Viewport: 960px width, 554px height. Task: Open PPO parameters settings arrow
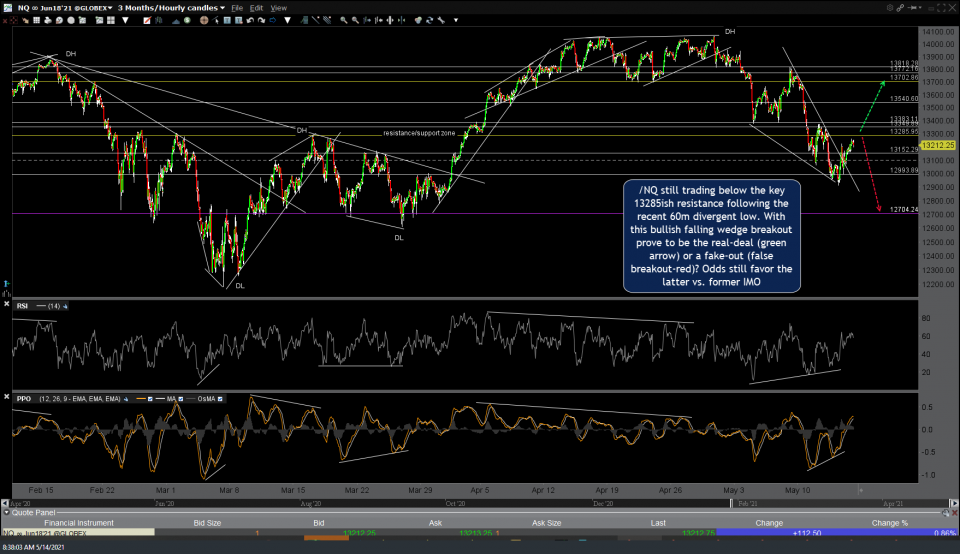[x=126, y=399]
